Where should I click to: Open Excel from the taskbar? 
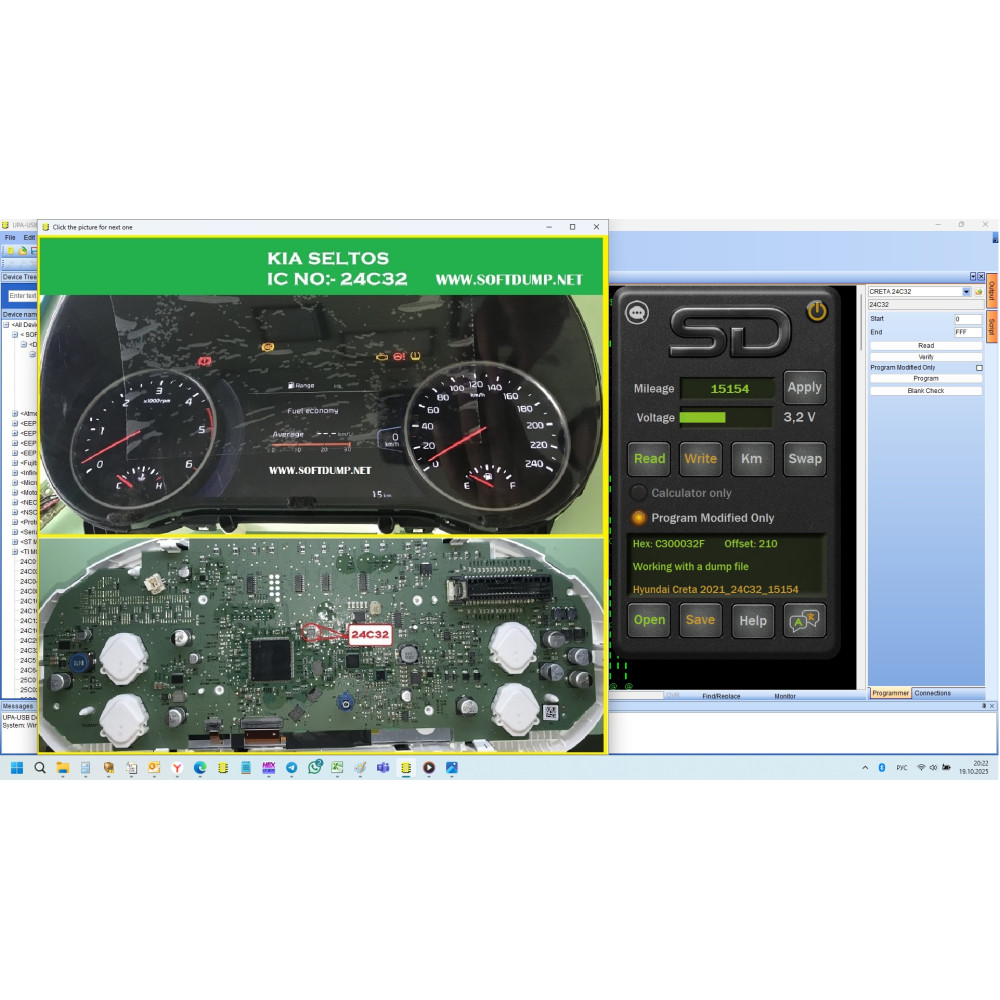pos(337,767)
